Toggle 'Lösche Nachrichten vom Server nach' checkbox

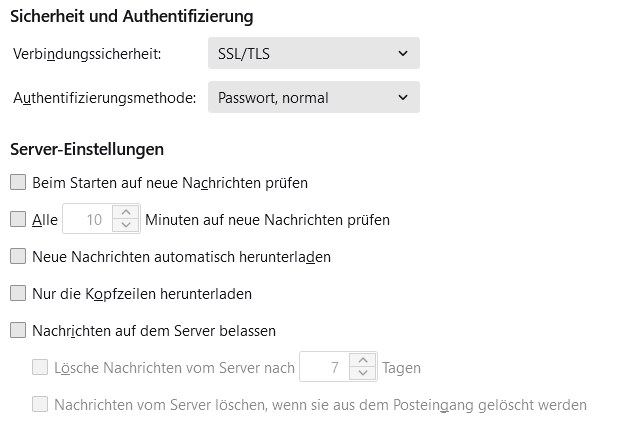point(40,367)
